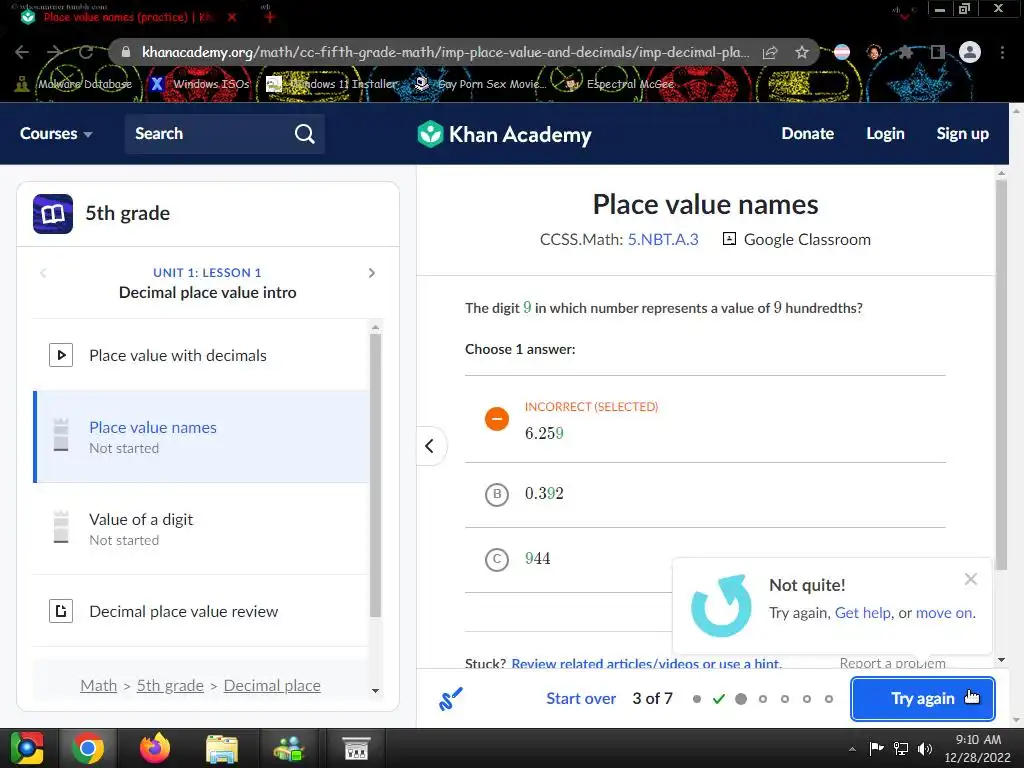The width and height of the screenshot is (1024, 768).
Task: Open the scratchpad pencil tool
Action: click(451, 699)
